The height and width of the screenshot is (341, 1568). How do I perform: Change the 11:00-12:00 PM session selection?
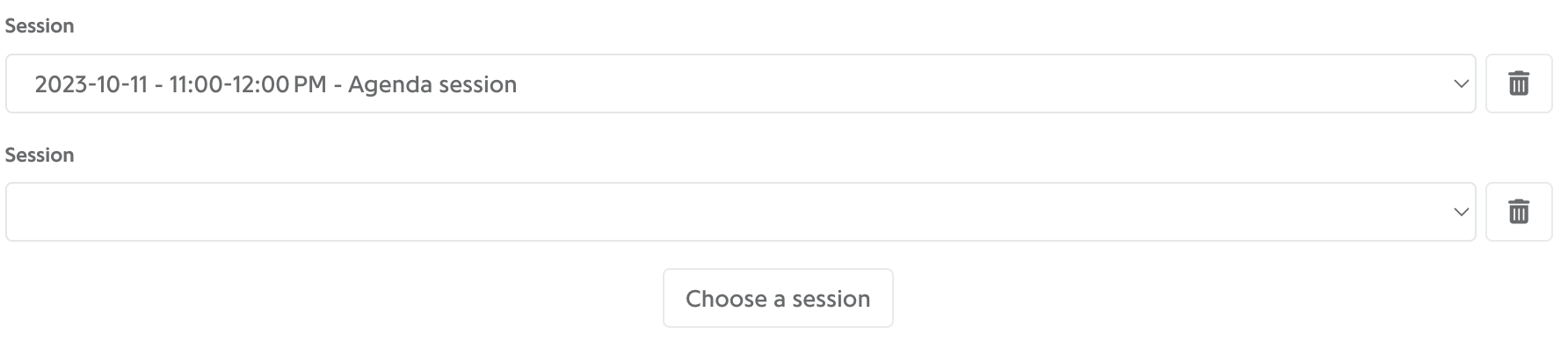click(x=740, y=83)
